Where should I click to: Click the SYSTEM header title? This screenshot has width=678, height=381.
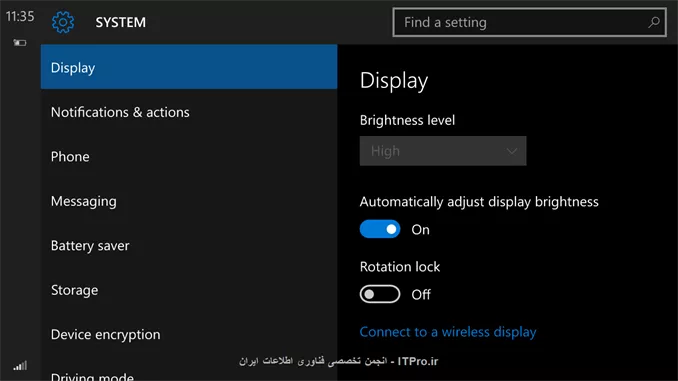pos(121,22)
